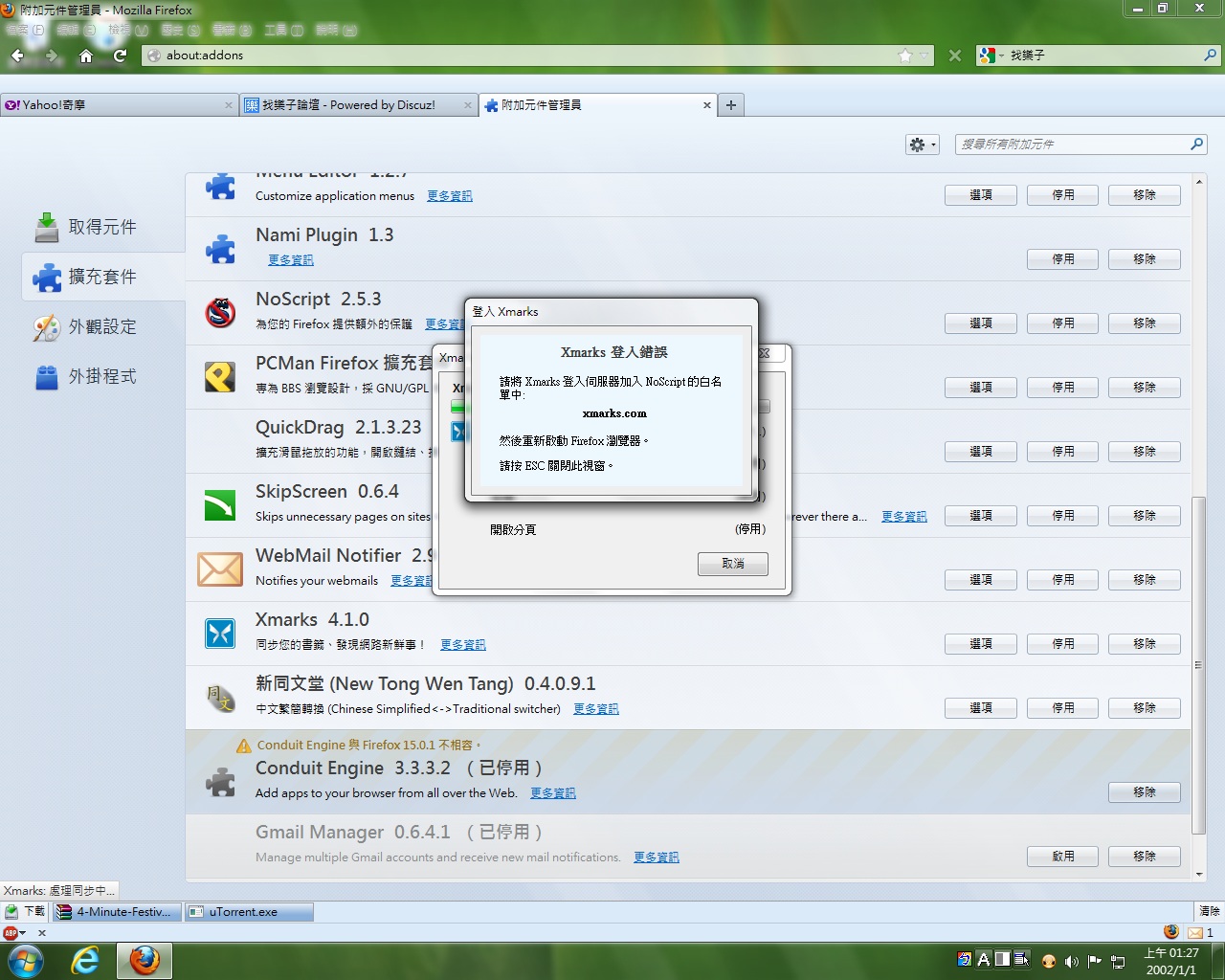Select 外觀設定 in the sidebar
The image size is (1225, 980).
(x=102, y=327)
